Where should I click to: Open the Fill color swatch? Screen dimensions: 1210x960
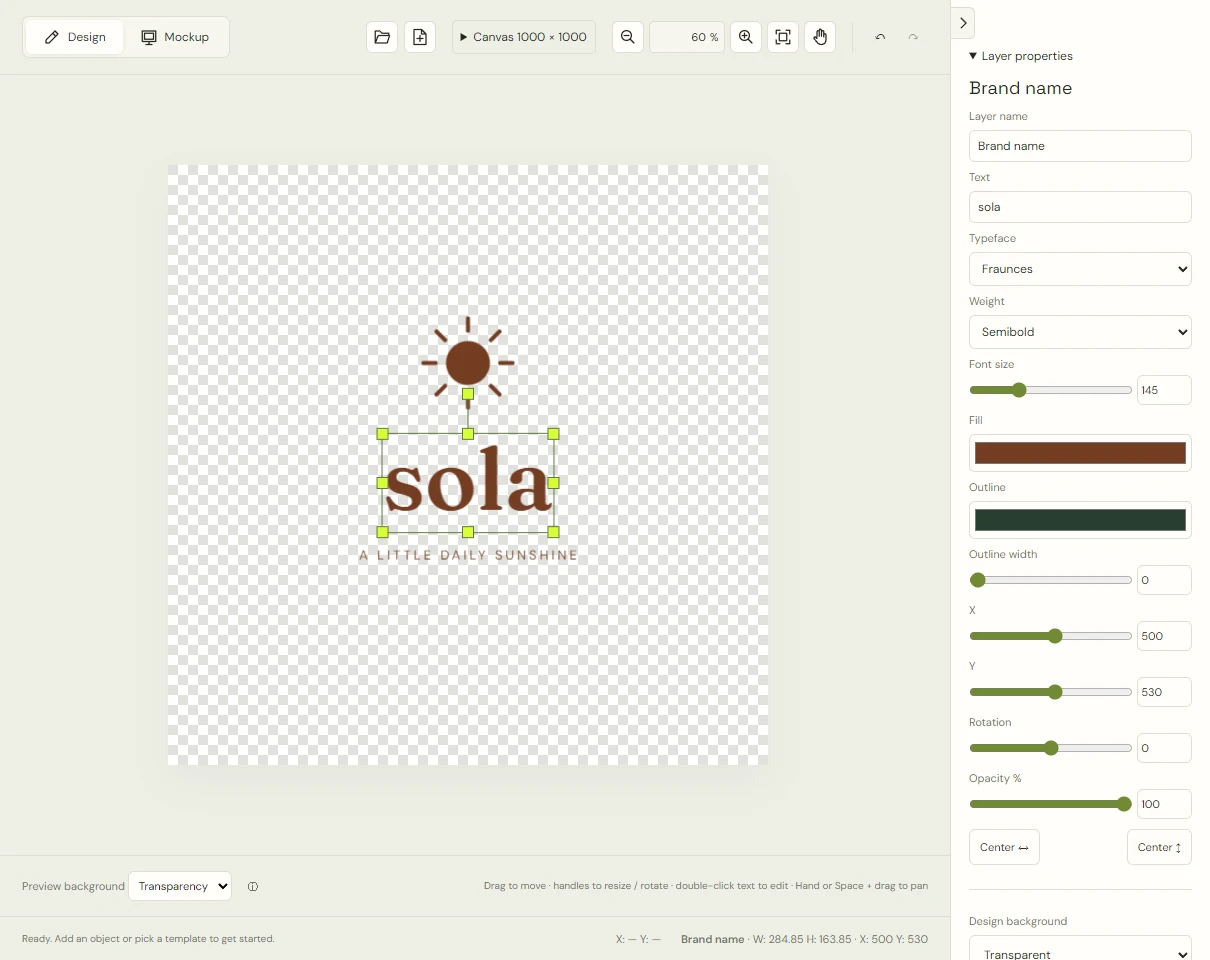coord(1080,453)
